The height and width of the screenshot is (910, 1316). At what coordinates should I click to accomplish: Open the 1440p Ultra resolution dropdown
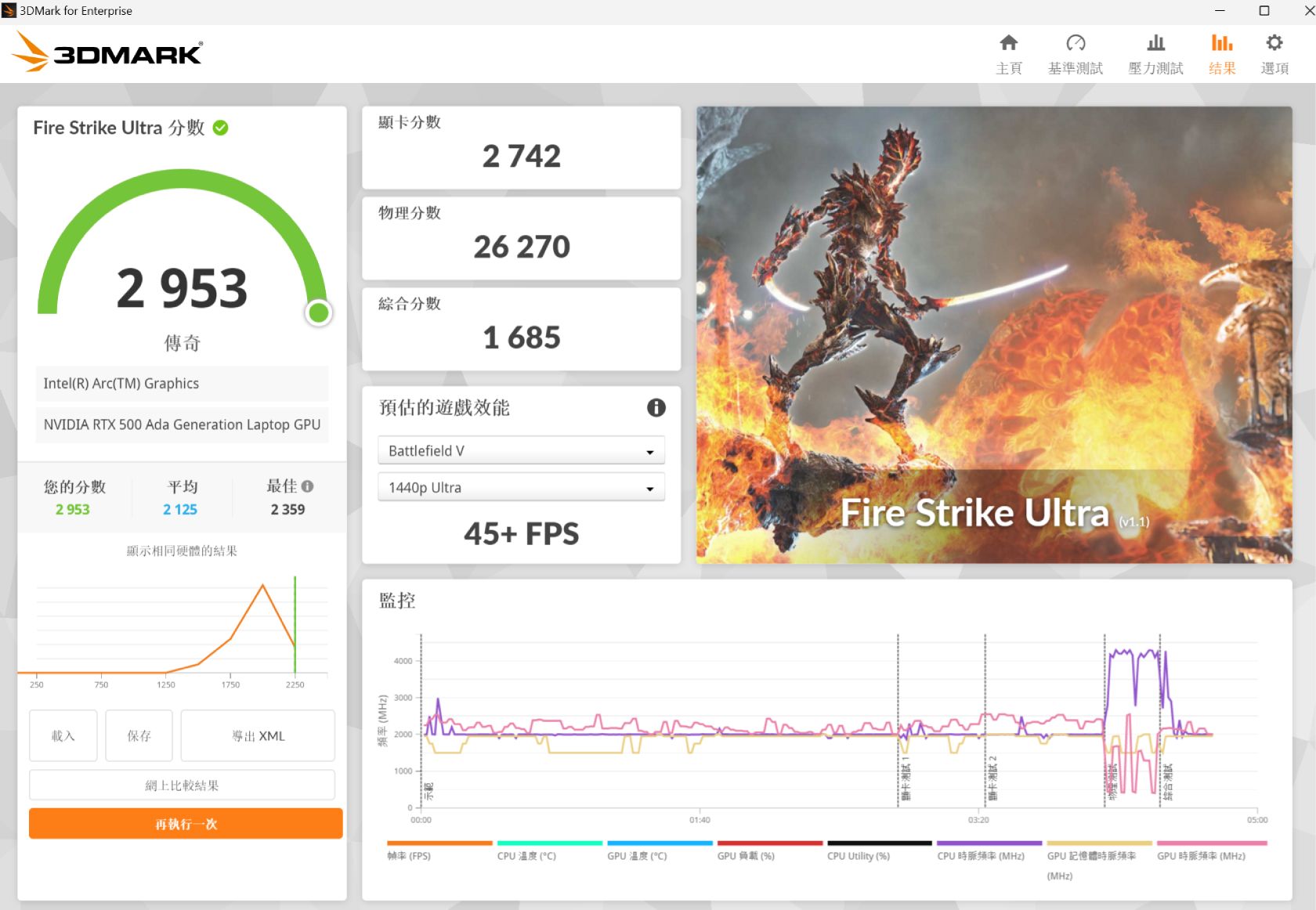pyautogui.click(x=521, y=488)
